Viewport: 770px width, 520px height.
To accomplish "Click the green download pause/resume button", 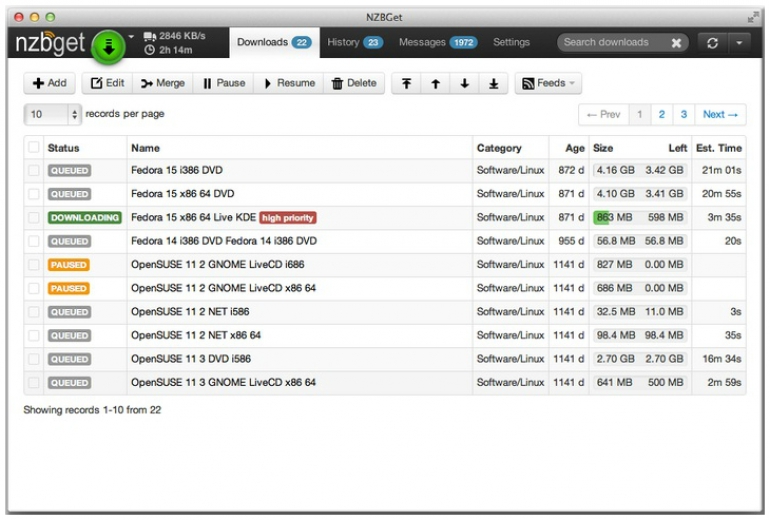I will pyautogui.click(x=109, y=47).
